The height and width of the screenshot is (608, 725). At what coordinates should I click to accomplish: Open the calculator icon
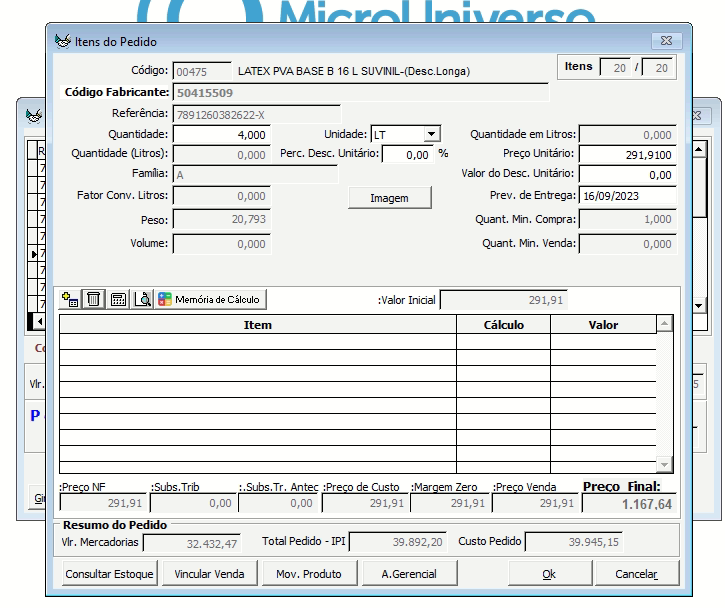pyautogui.click(x=118, y=300)
